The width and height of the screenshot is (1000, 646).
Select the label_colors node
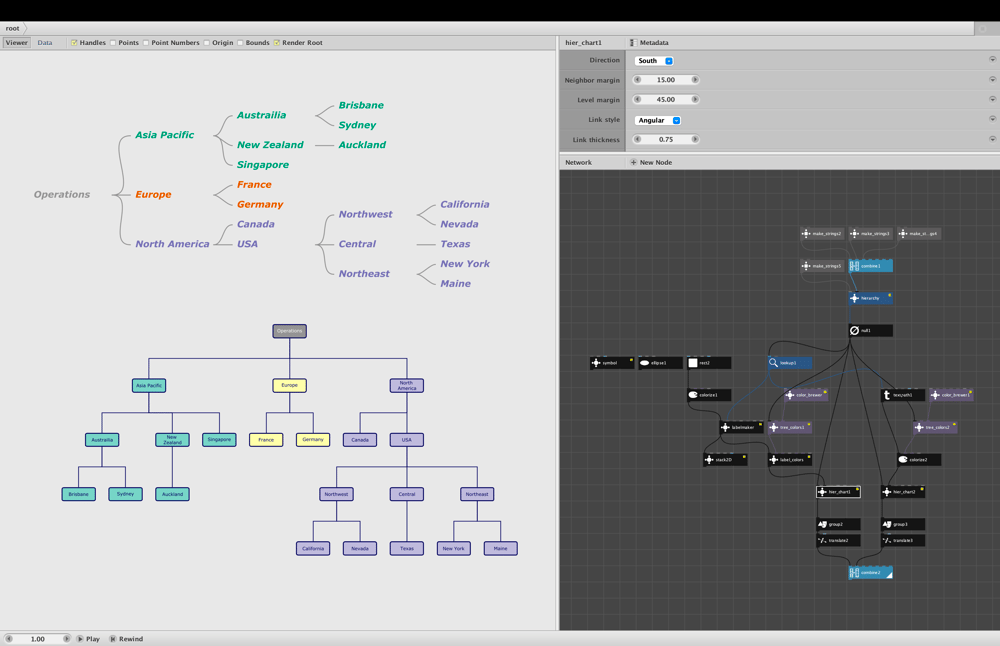pyautogui.click(x=790, y=459)
